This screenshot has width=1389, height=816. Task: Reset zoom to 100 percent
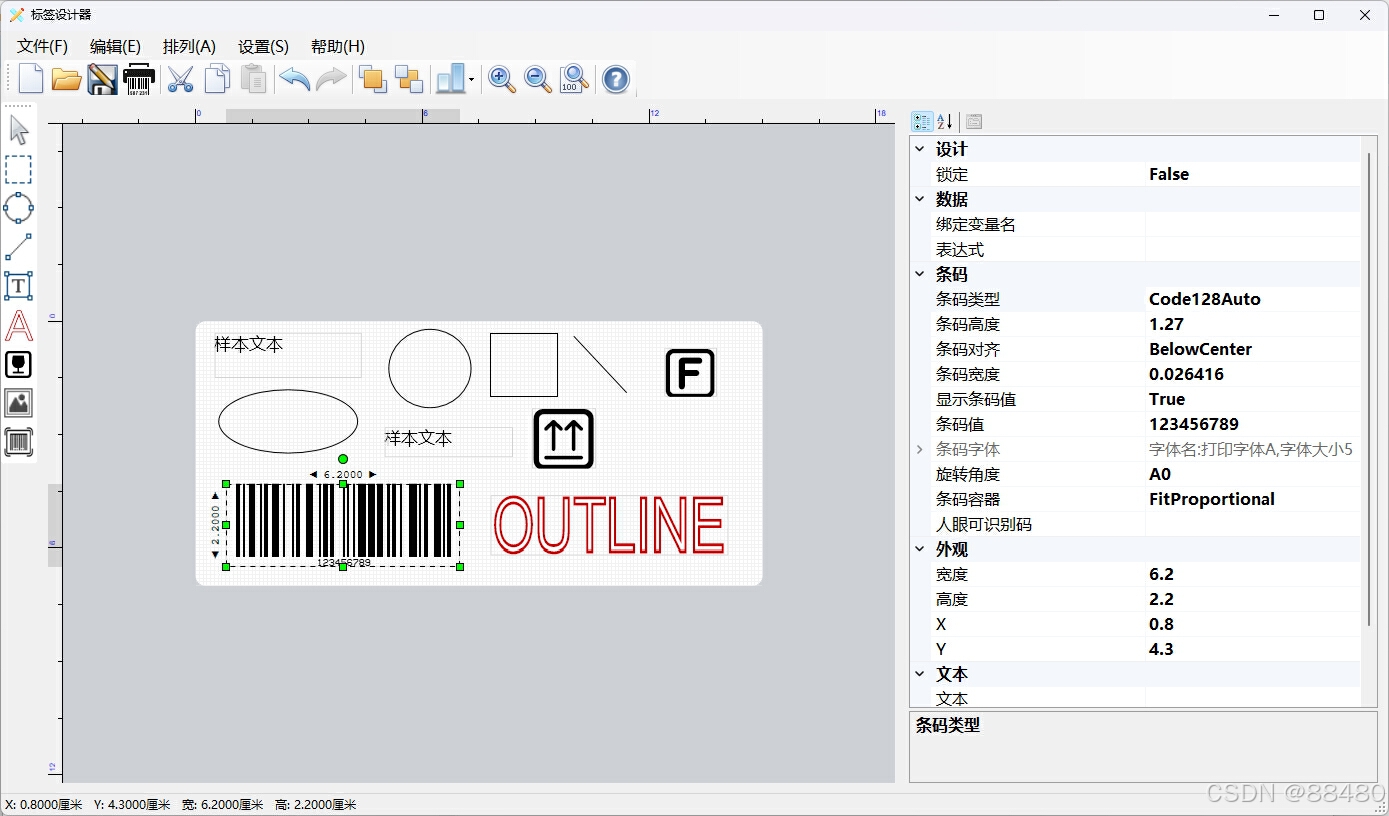coord(574,79)
